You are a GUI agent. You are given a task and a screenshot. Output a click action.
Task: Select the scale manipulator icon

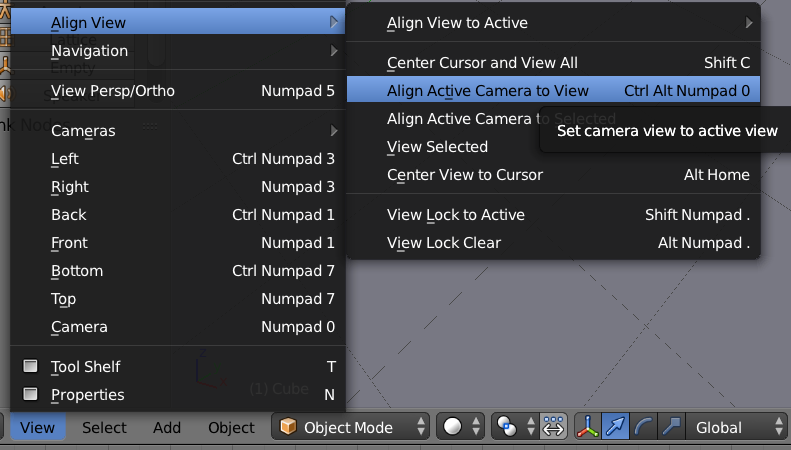670,427
